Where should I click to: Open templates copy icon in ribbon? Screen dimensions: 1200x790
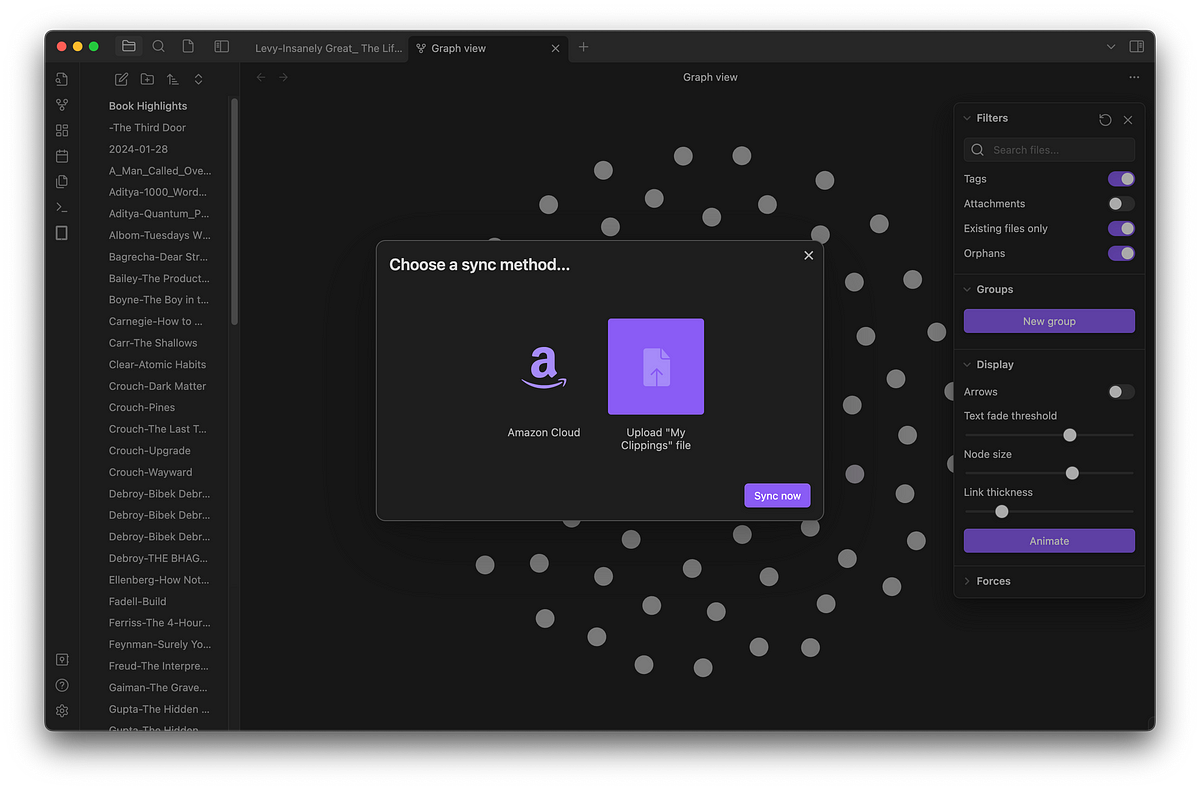tap(62, 181)
